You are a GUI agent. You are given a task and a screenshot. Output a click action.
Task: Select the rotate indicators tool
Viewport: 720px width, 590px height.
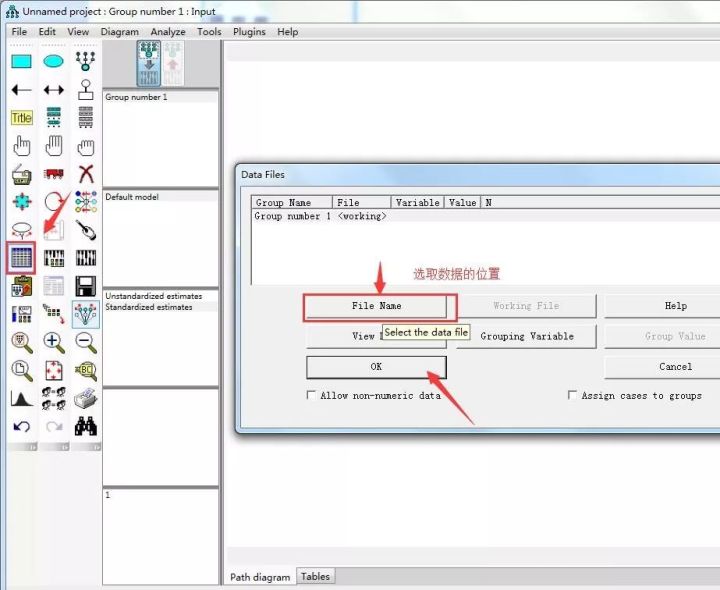click(53, 202)
